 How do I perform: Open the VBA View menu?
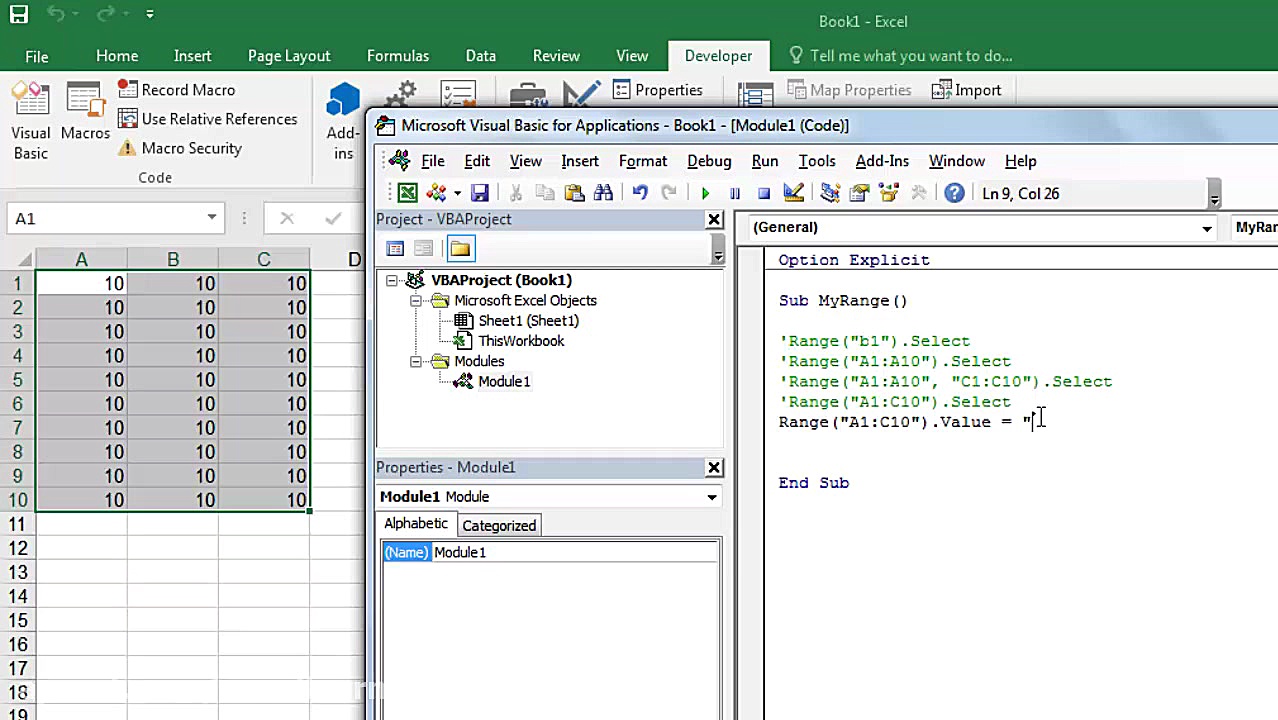[526, 161]
